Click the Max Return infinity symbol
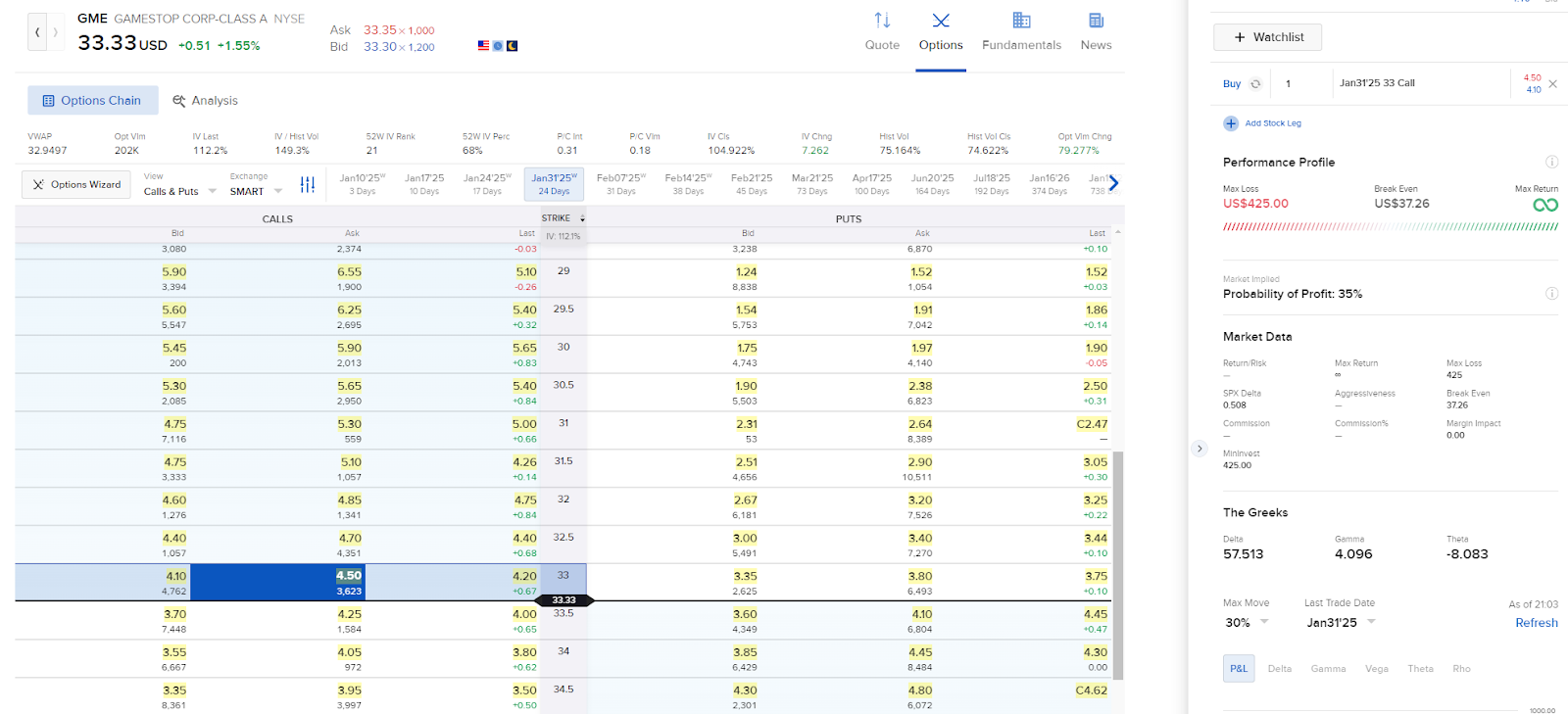 (x=1545, y=205)
